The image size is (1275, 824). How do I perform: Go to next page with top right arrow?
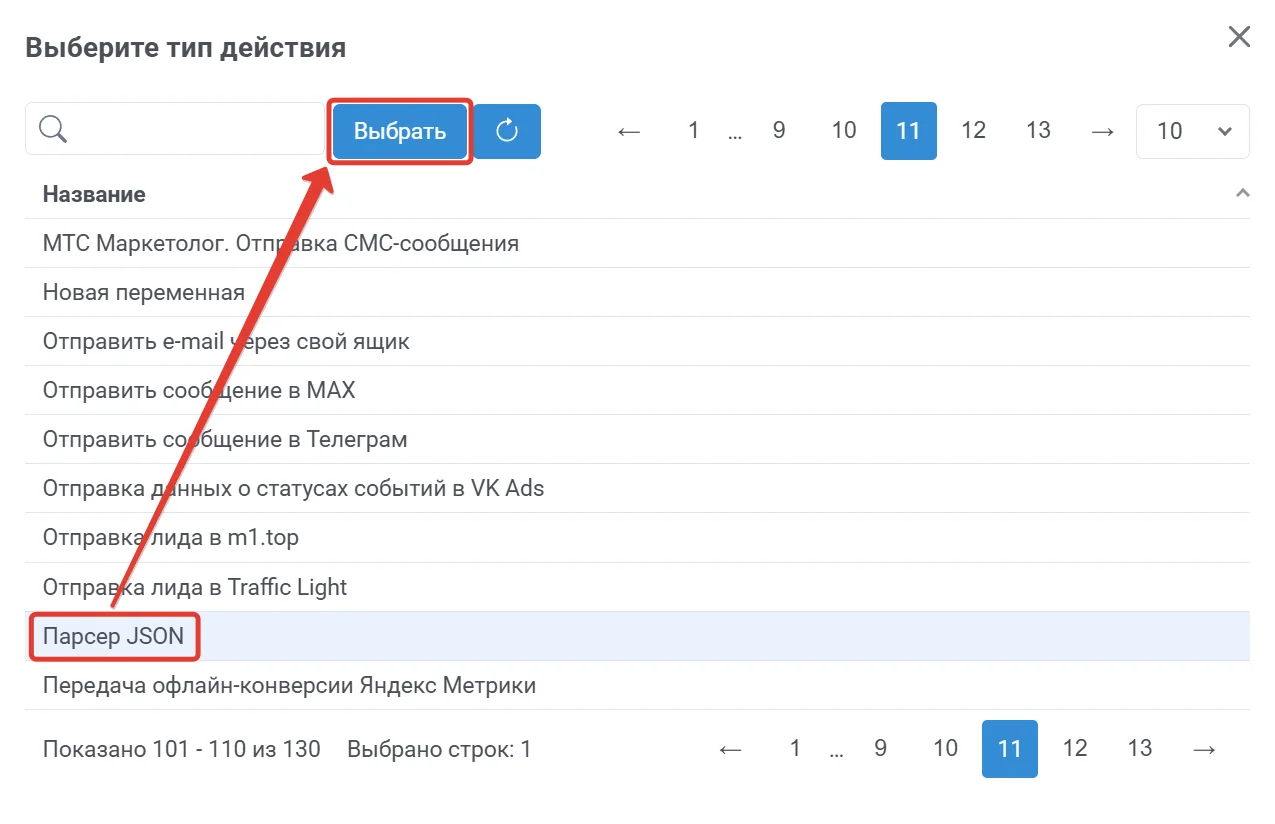(x=1103, y=131)
